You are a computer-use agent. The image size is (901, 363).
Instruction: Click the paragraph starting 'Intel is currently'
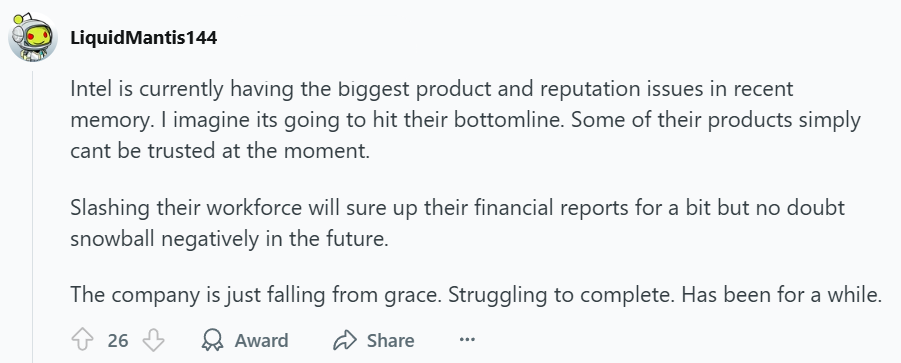(x=465, y=120)
